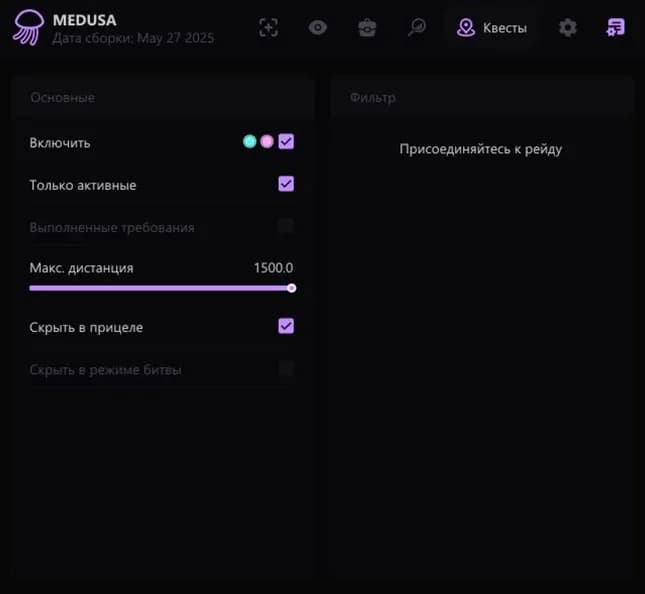Click the map pin icon beside Квесты
The image size is (645, 594).
[x=466, y=28]
